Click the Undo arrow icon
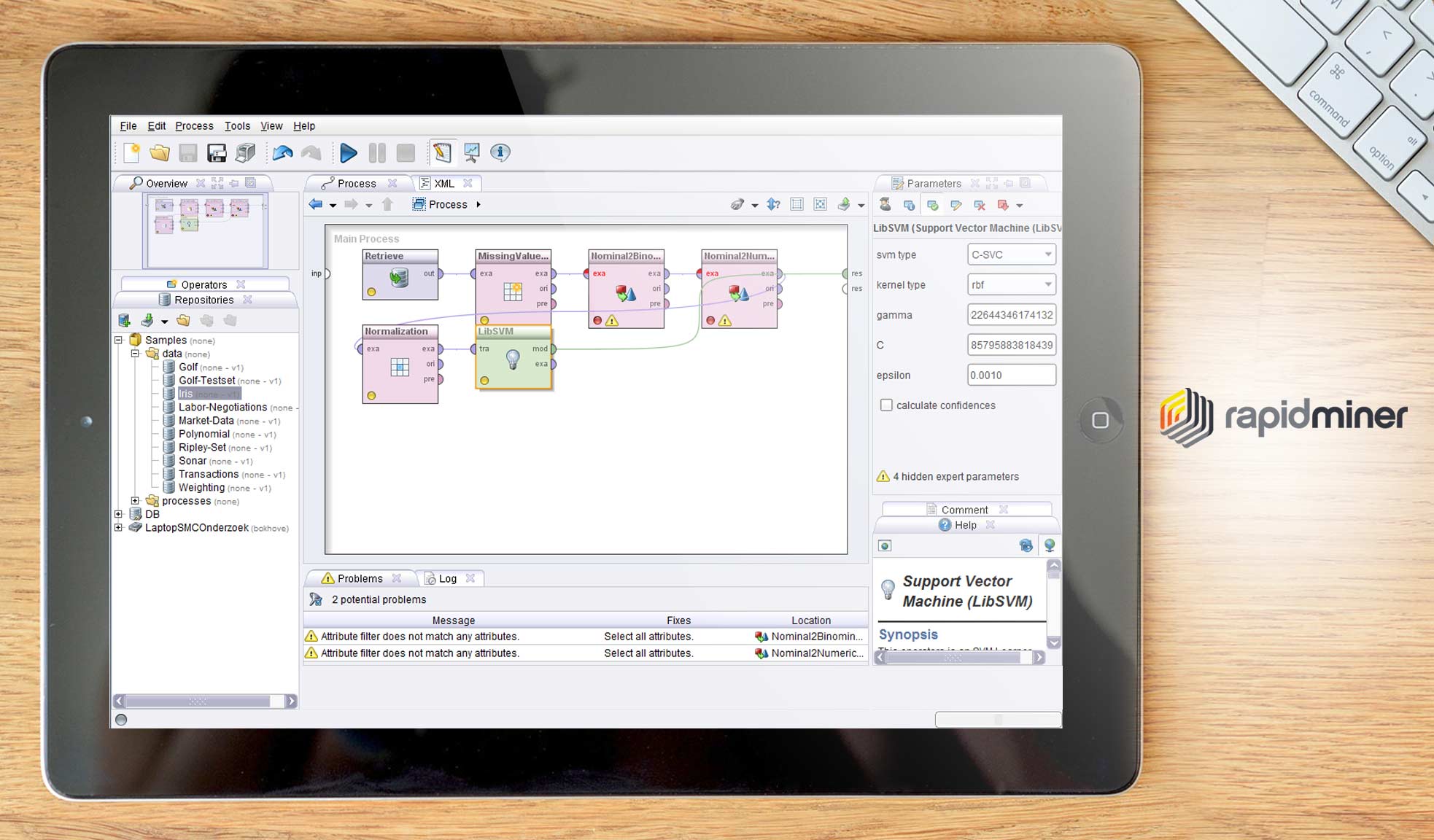Viewport: 1434px width, 840px height. click(282, 152)
